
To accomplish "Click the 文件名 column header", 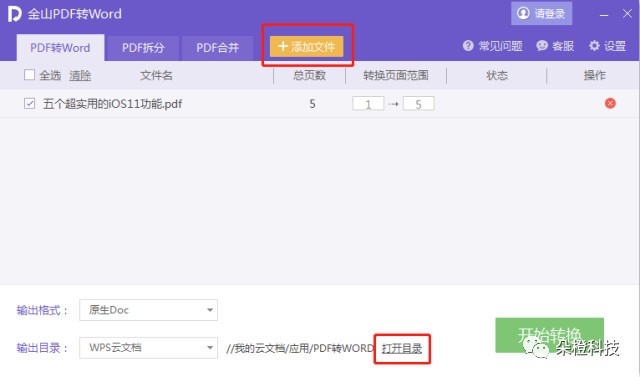I will click(x=156, y=75).
